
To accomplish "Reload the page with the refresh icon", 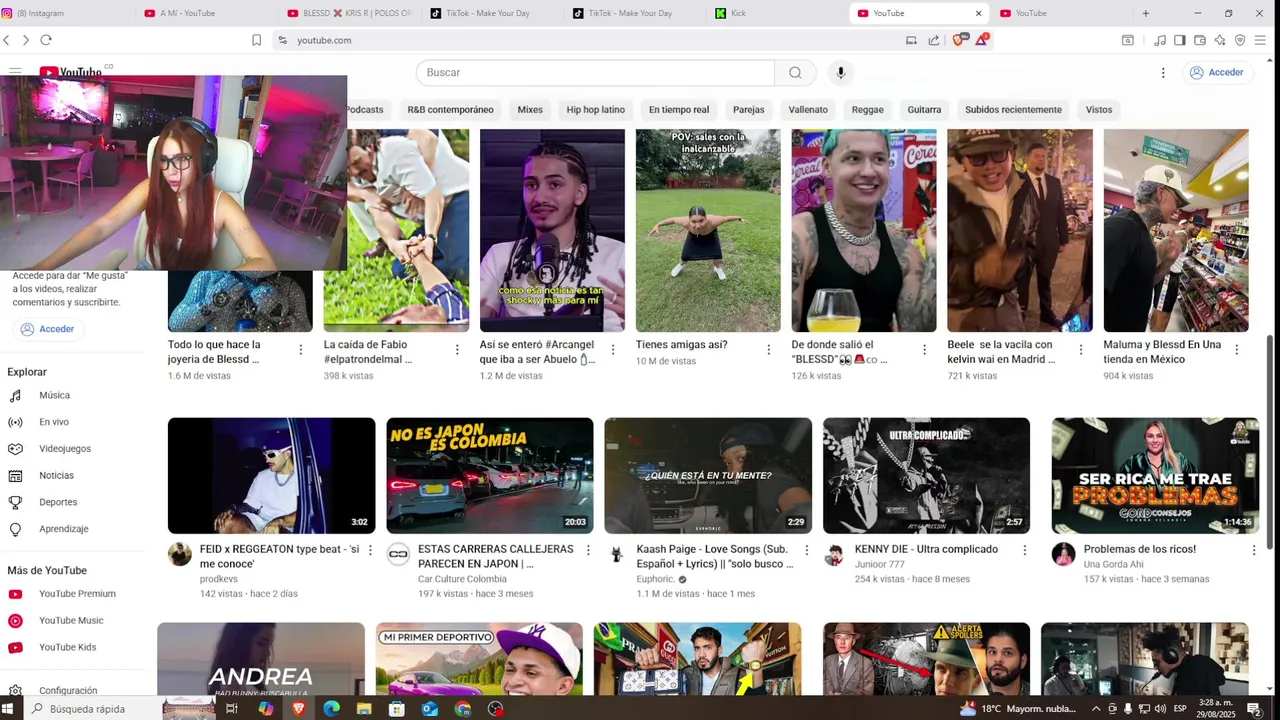I will pos(46,40).
